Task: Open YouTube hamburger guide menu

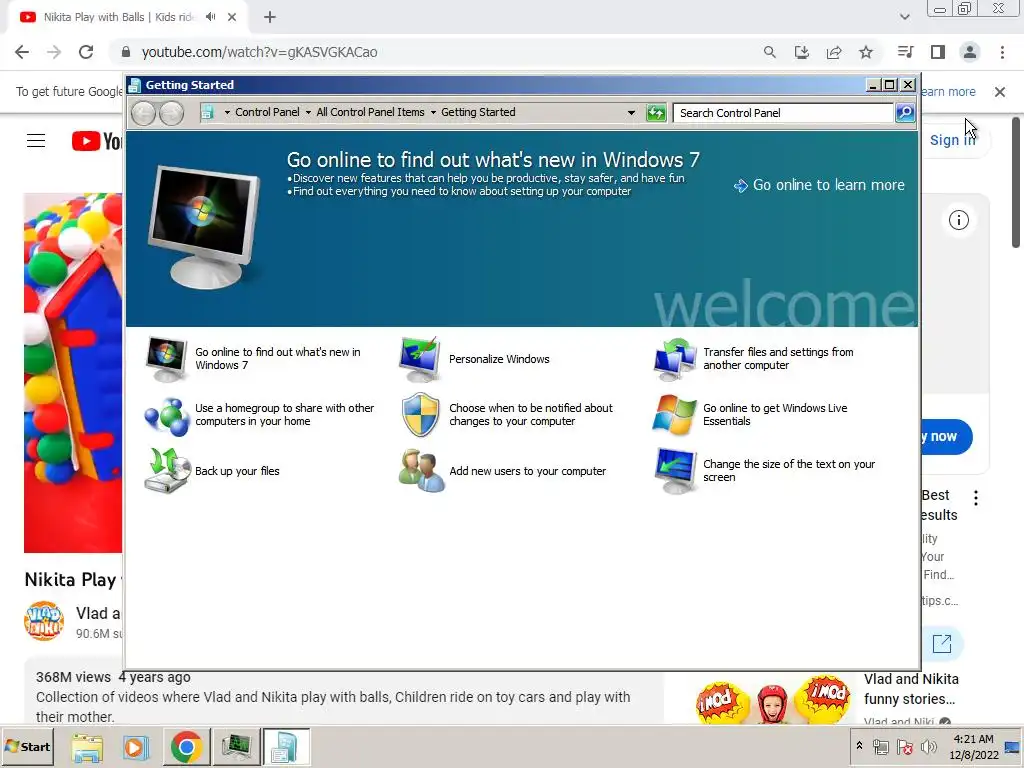Action: coord(36,140)
